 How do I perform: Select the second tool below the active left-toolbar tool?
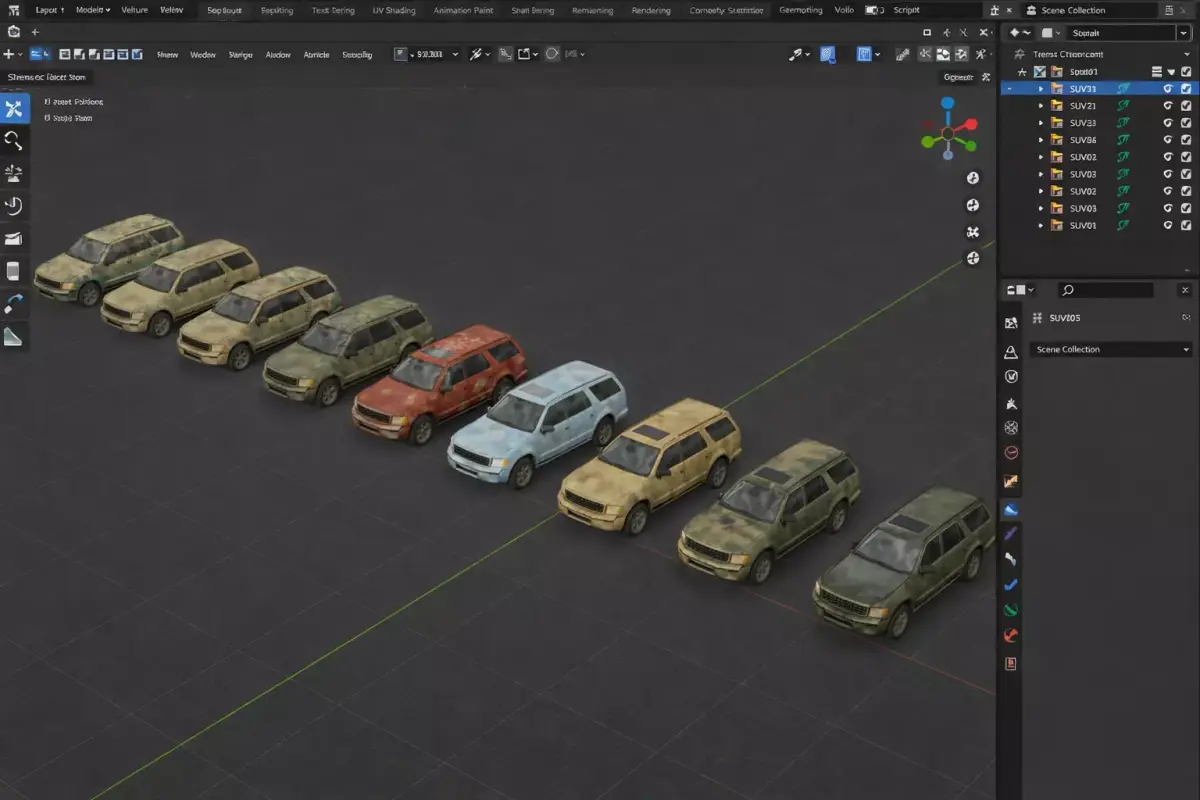14,173
